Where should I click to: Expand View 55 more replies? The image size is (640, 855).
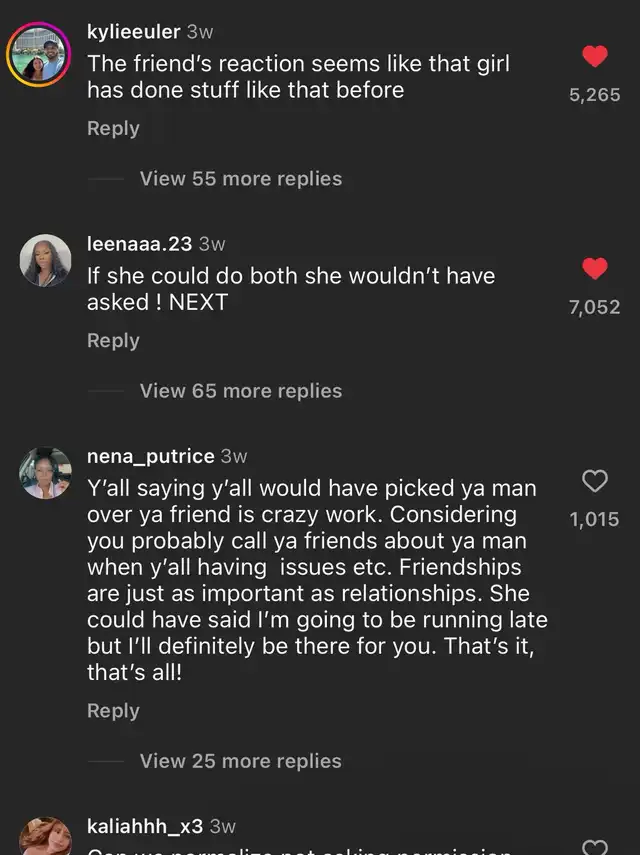[240, 179]
